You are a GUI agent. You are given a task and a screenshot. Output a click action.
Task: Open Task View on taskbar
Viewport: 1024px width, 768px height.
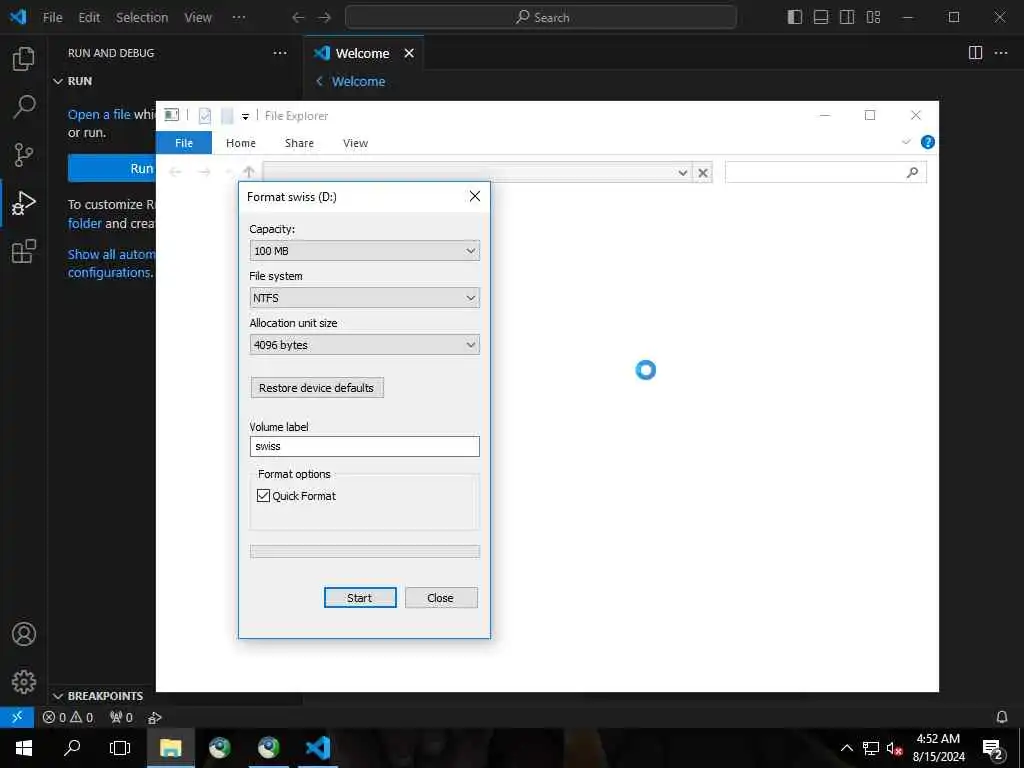[x=120, y=748]
